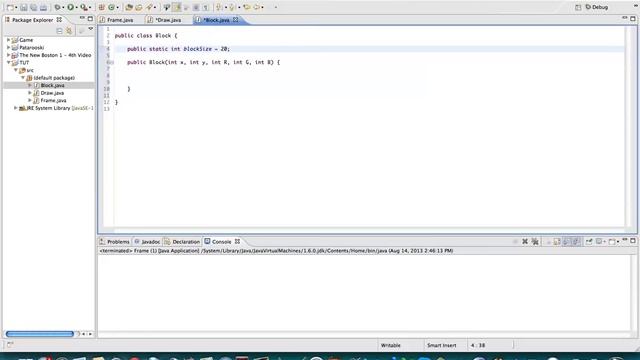This screenshot has height=360, width=640.
Task: Click Remove Launch X in Console toolbar
Action: click(x=525, y=242)
